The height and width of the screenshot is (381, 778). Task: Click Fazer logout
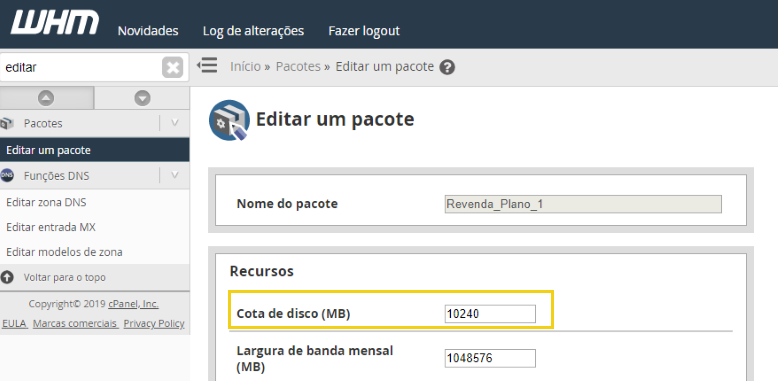coord(364,31)
